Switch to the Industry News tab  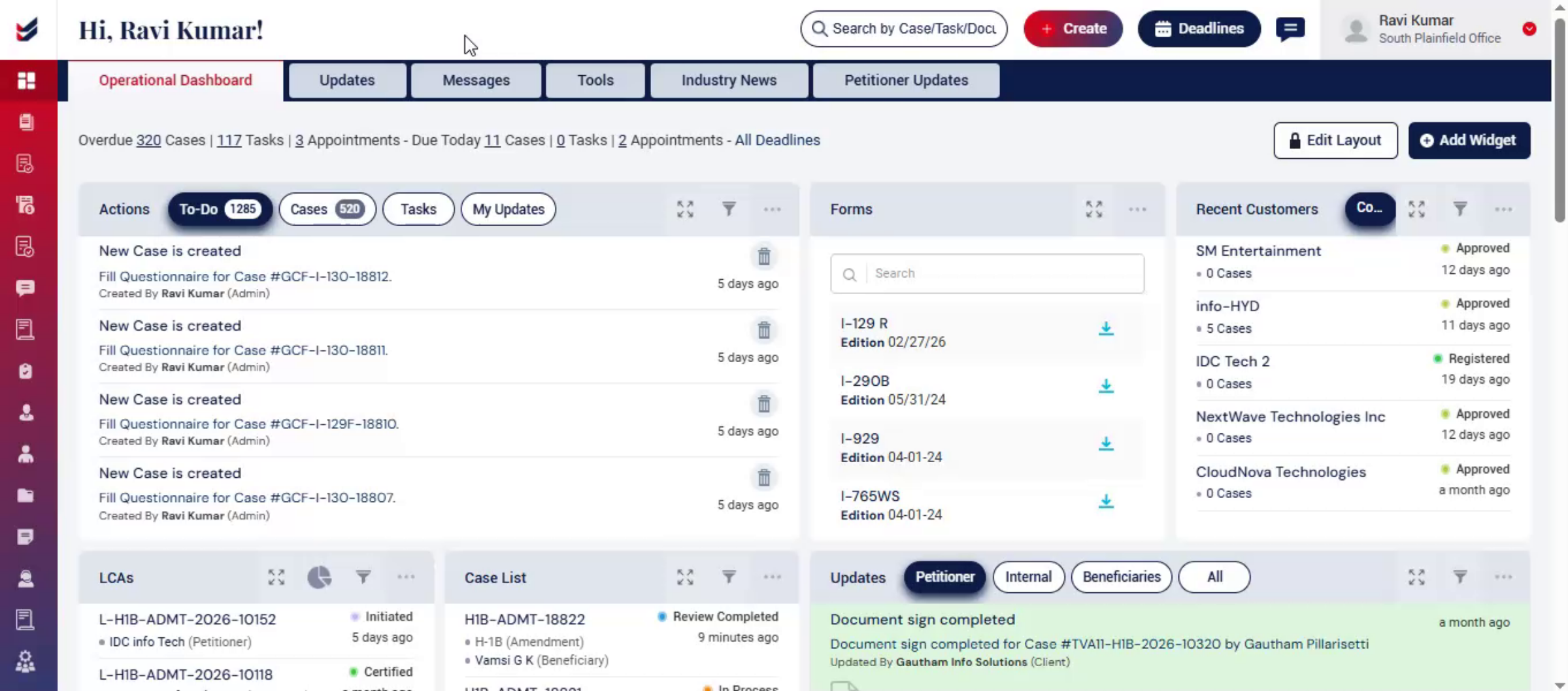pos(729,80)
